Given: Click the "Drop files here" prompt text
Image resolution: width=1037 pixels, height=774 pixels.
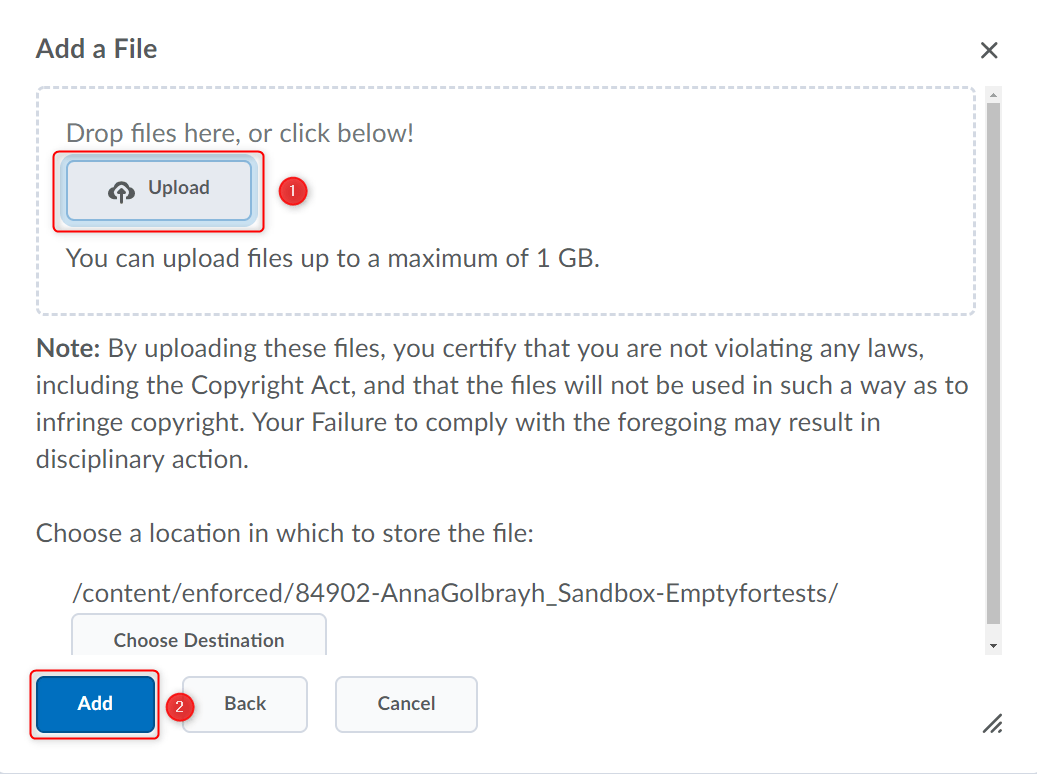Looking at the screenshot, I should point(240,133).
